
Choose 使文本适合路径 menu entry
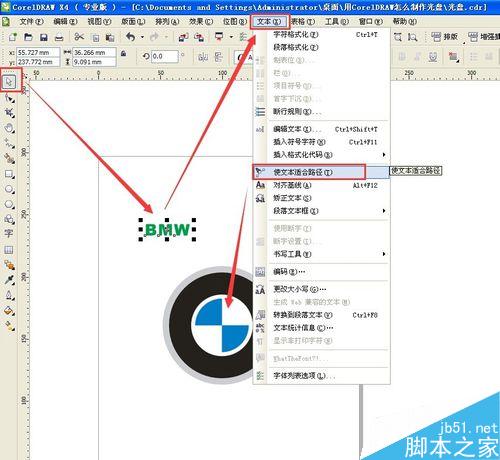(322, 172)
